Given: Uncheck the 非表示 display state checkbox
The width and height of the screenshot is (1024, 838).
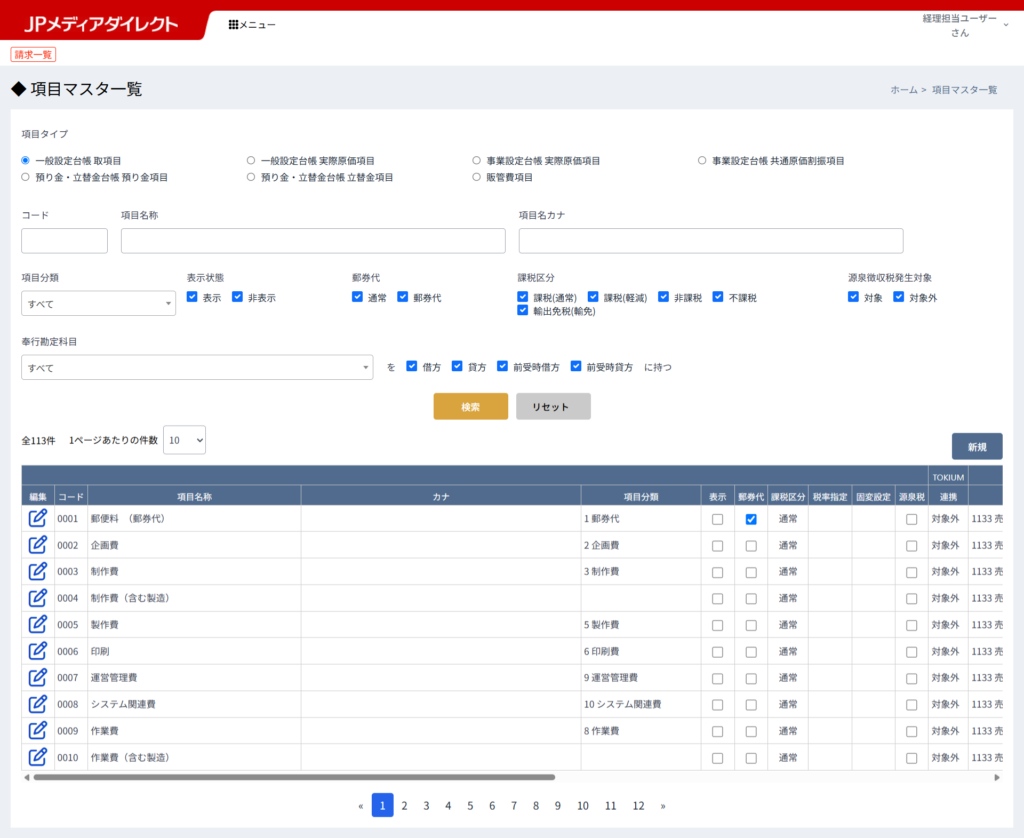Looking at the screenshot, I should pos(238,297).
